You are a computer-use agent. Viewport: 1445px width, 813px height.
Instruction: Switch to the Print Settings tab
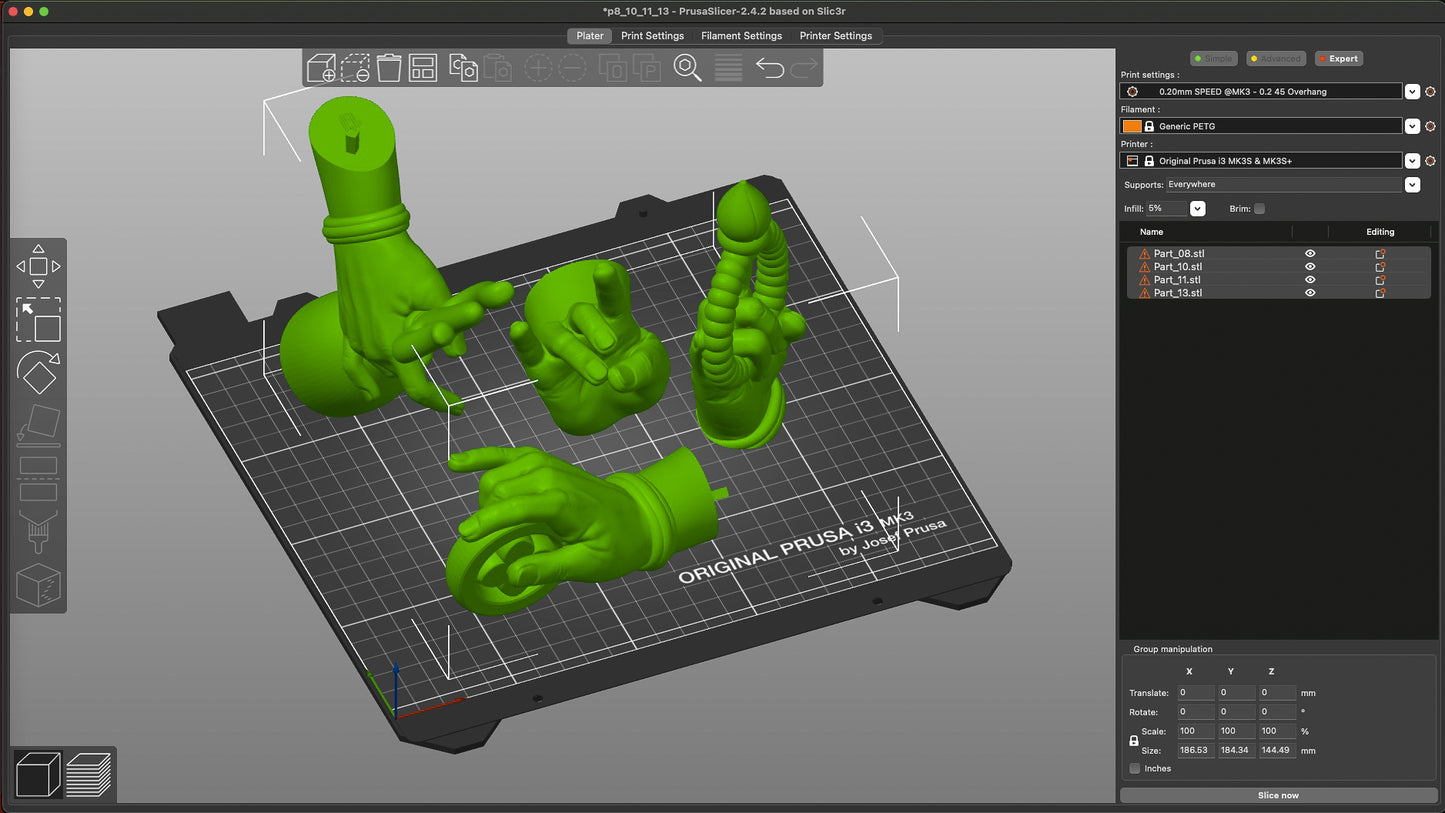(652, 36)
